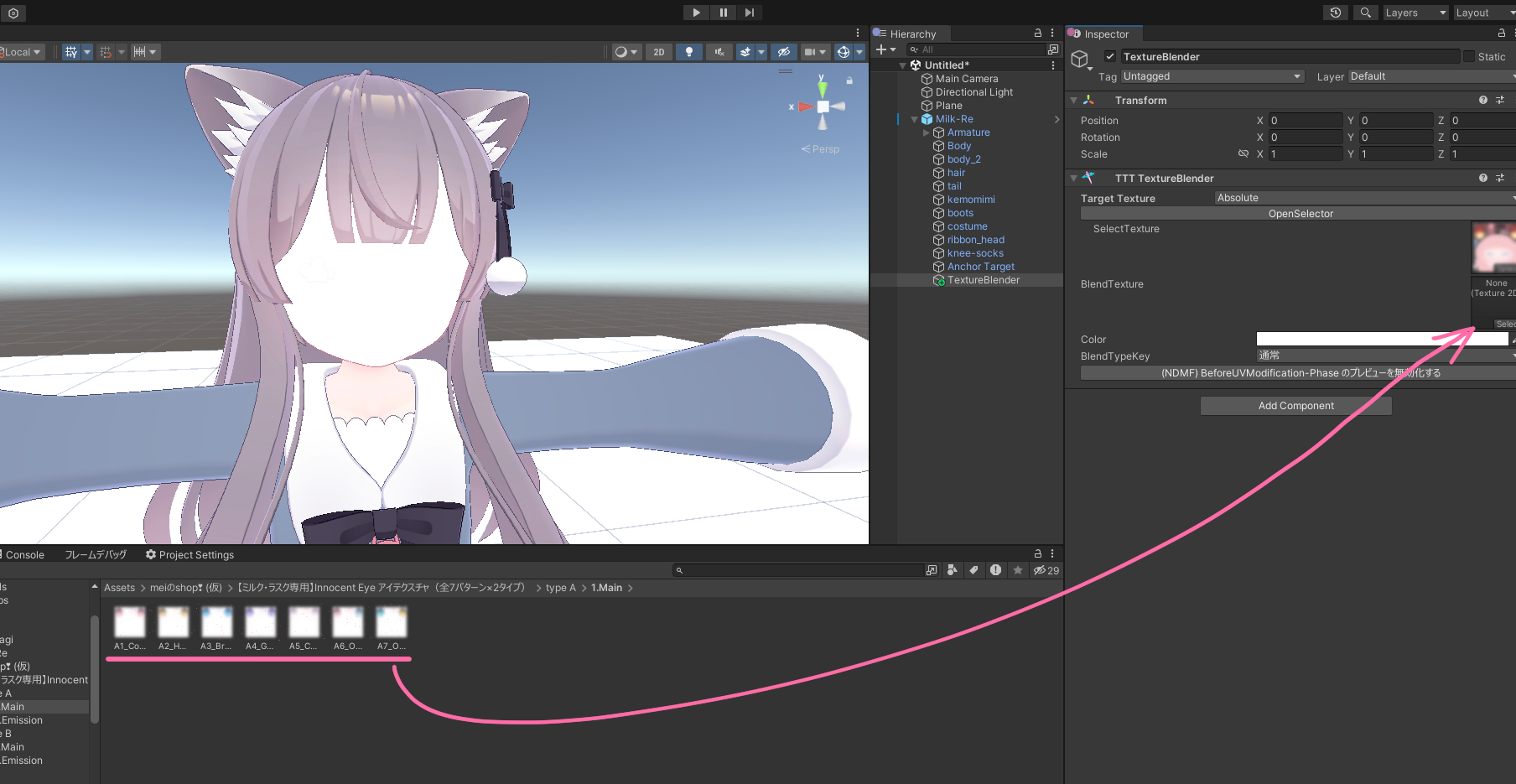Click the TTT TextureBlender help icon
Viewport: 1516px width, 784px height.
pyautogui.click(x=1483, y=178)
